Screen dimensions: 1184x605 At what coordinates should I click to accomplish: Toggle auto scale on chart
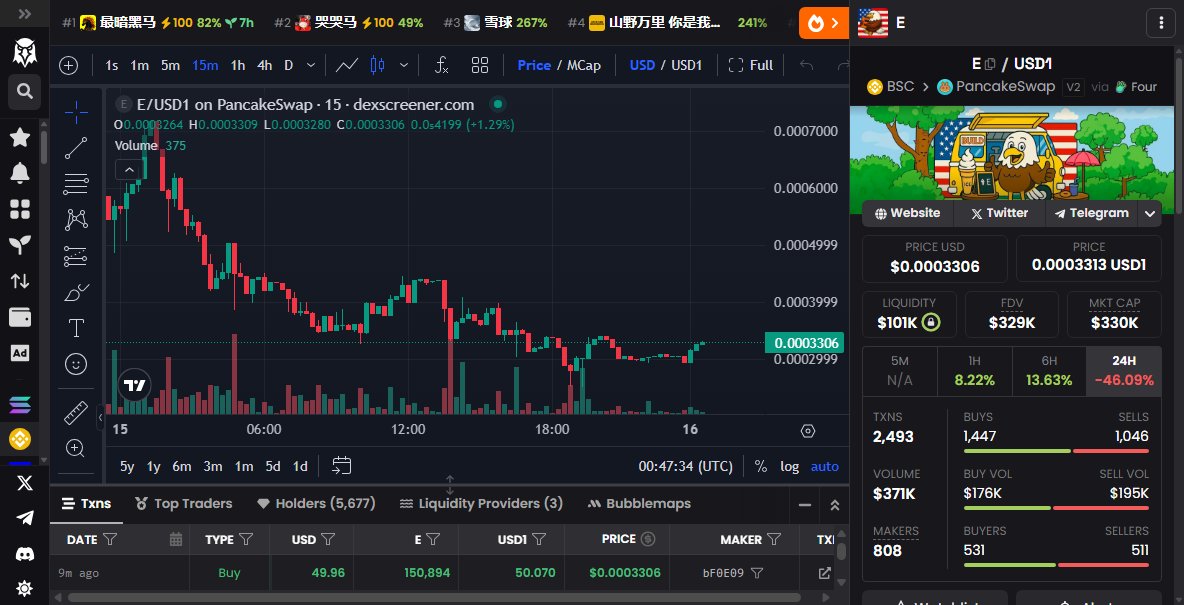click(x=825, y=466)
